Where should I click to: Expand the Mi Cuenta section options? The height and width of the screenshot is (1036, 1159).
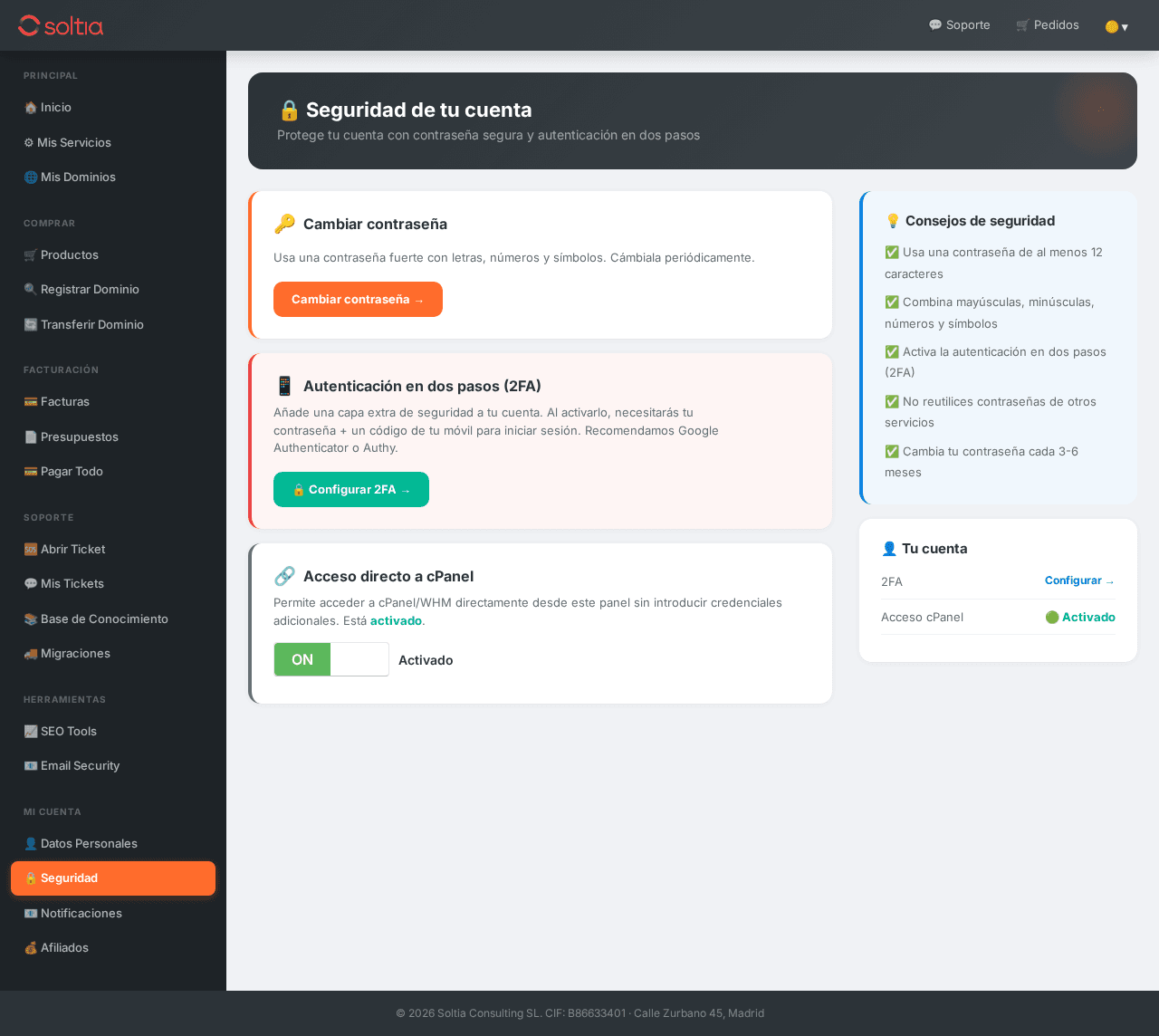[x=53, y=811]
